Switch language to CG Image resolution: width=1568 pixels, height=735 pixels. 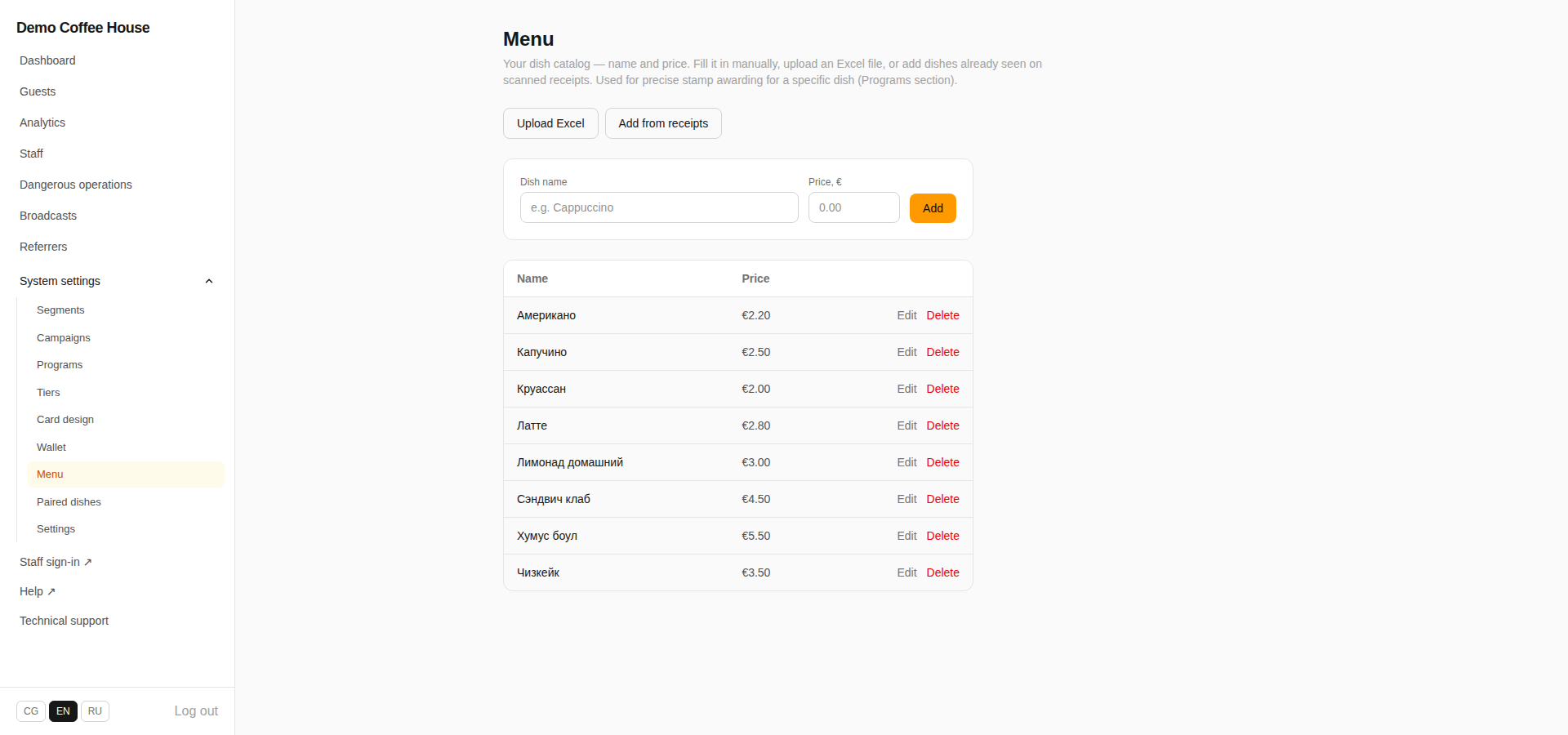(31, 711)
